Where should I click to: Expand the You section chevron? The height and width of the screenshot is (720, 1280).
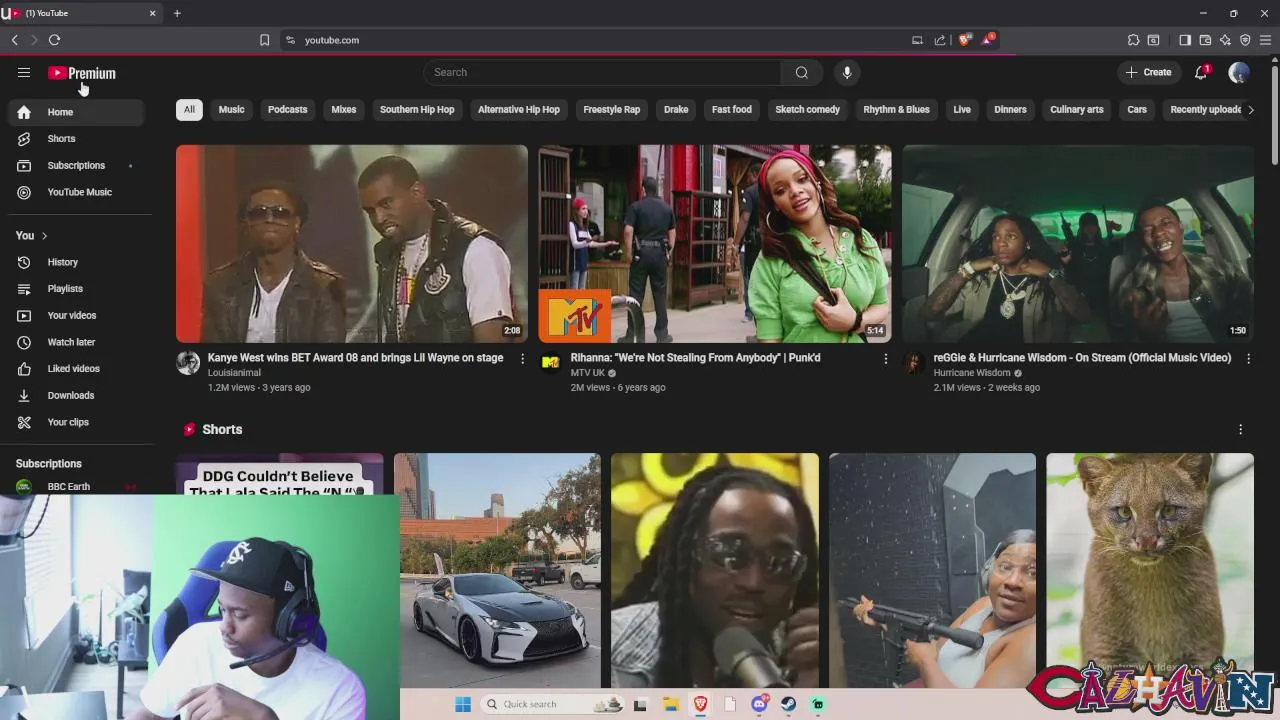(44, 236)
